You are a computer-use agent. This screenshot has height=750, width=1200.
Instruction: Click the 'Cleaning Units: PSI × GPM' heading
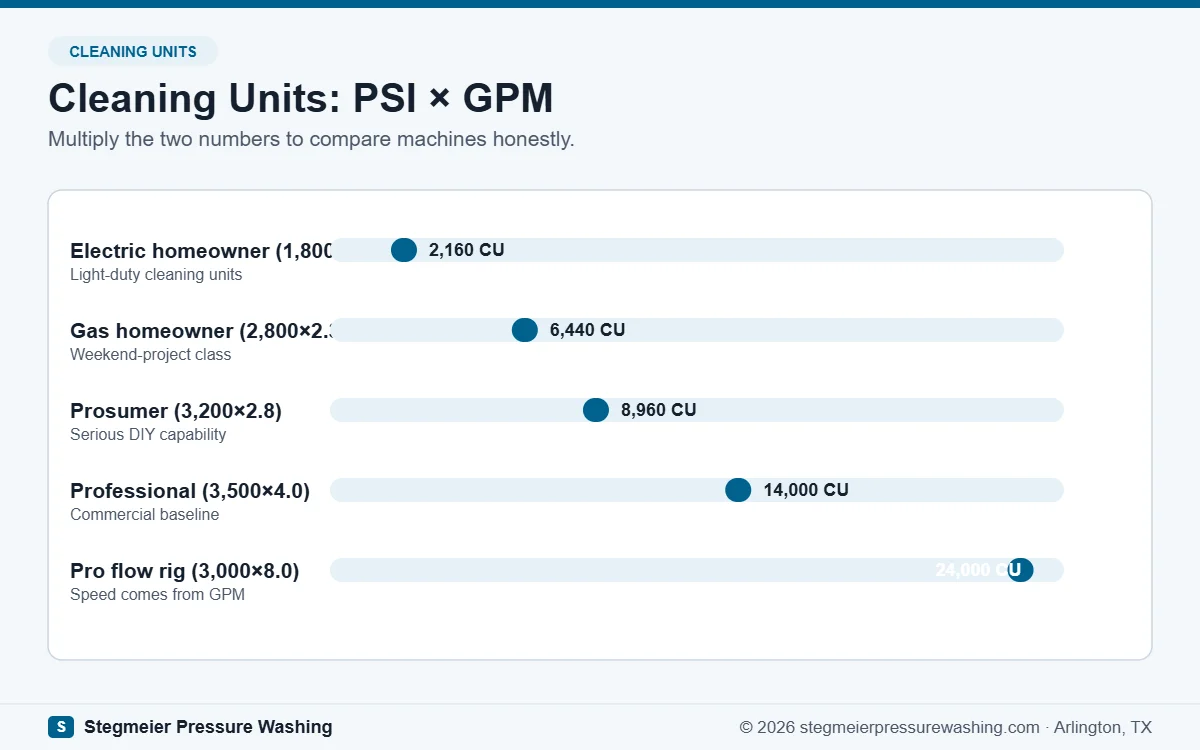pos(301,99)
